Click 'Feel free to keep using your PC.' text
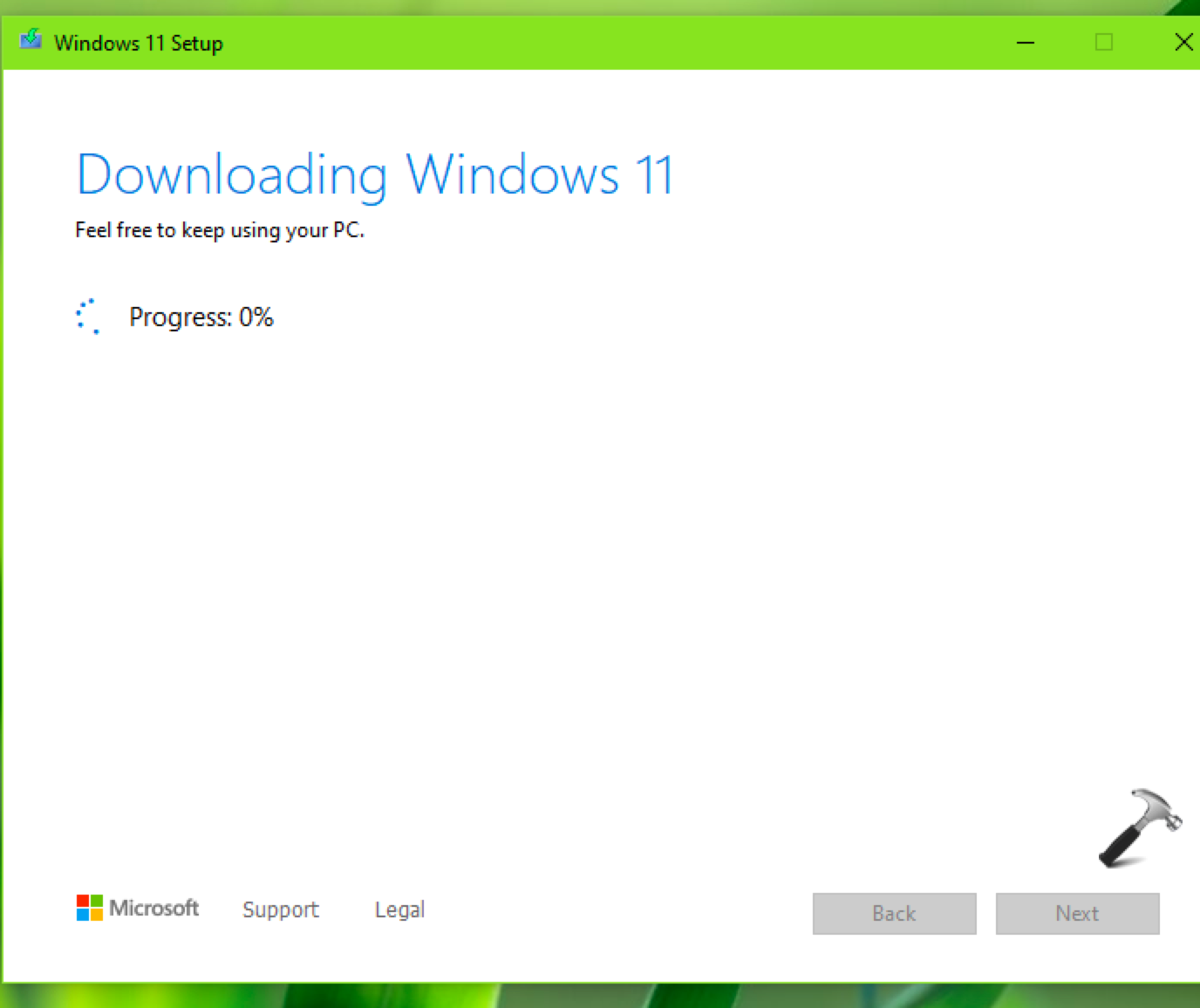1200x1008 pixels. [x=220, y=230]
